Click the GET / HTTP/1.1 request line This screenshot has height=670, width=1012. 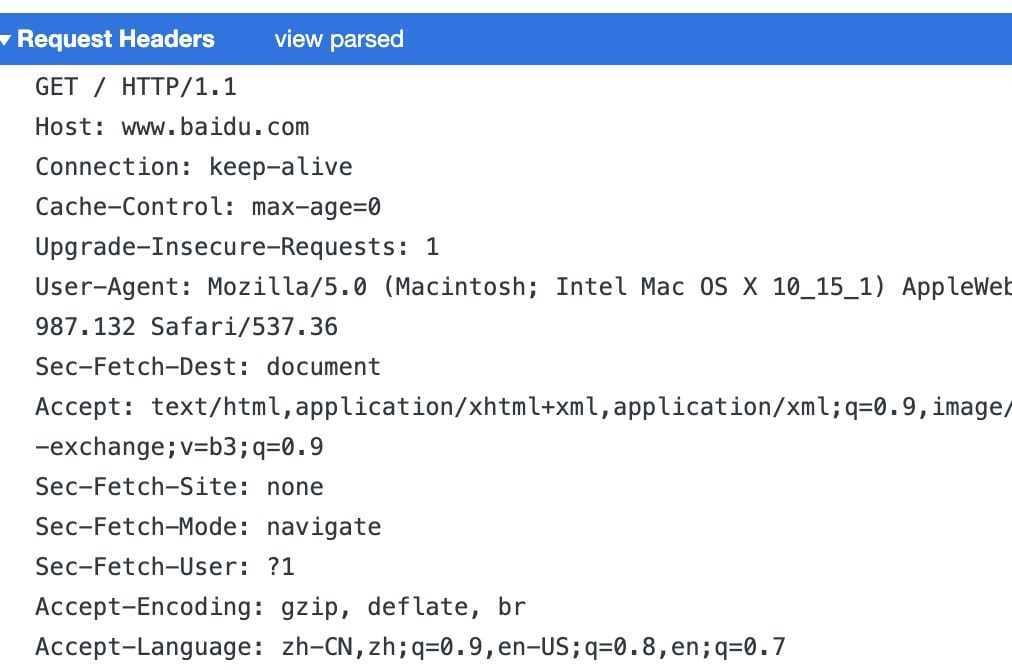tap(136, 86)
